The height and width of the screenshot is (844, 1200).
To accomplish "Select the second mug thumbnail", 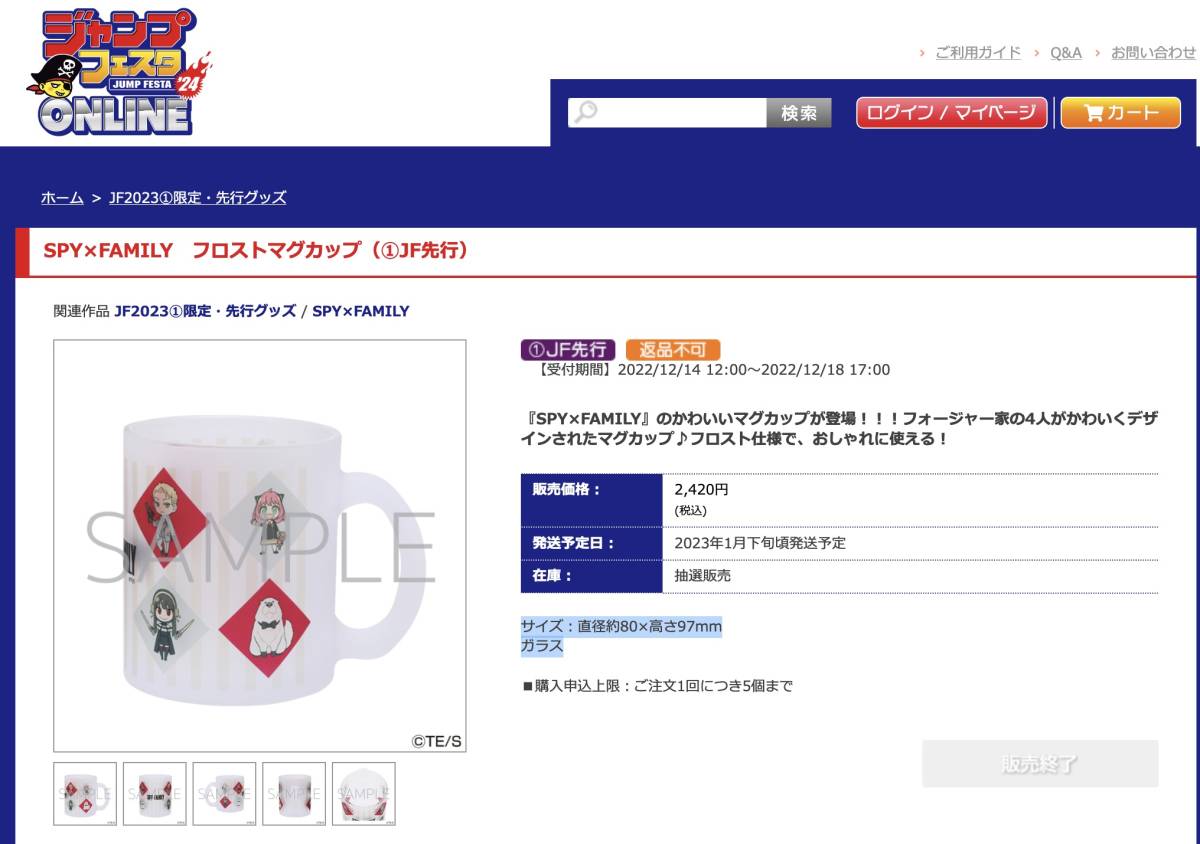I will (155, 794).
